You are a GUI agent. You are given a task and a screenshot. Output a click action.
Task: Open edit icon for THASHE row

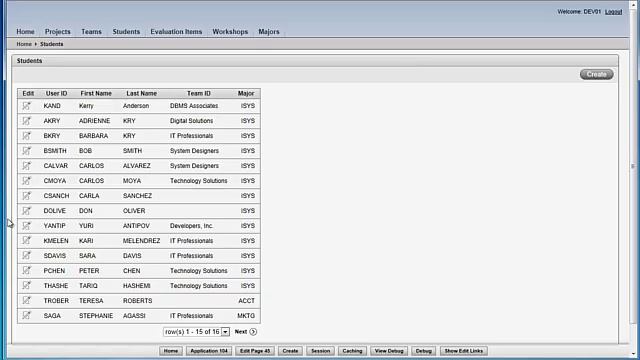pos(27,285)
